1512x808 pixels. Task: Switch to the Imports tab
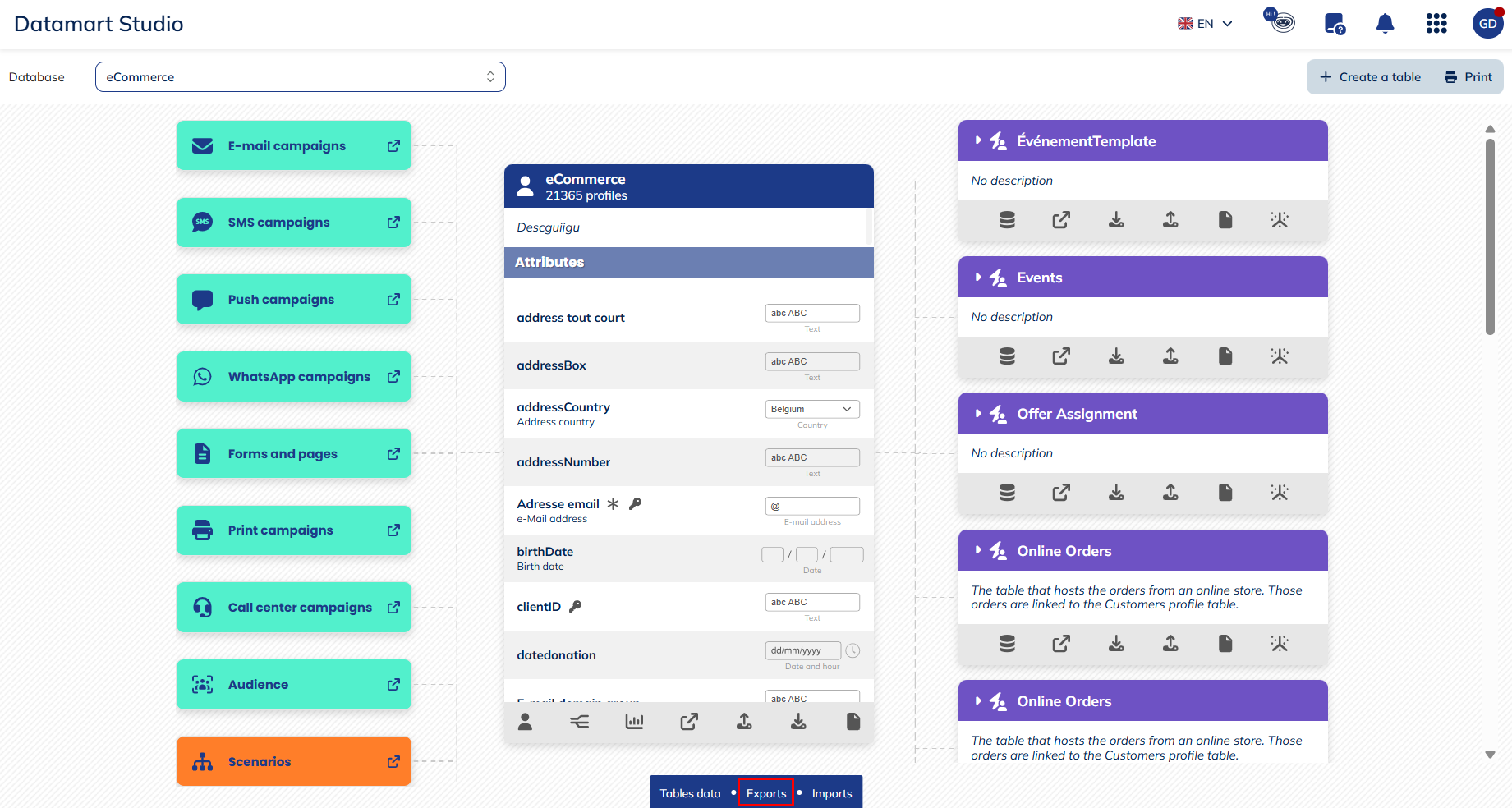831,793
